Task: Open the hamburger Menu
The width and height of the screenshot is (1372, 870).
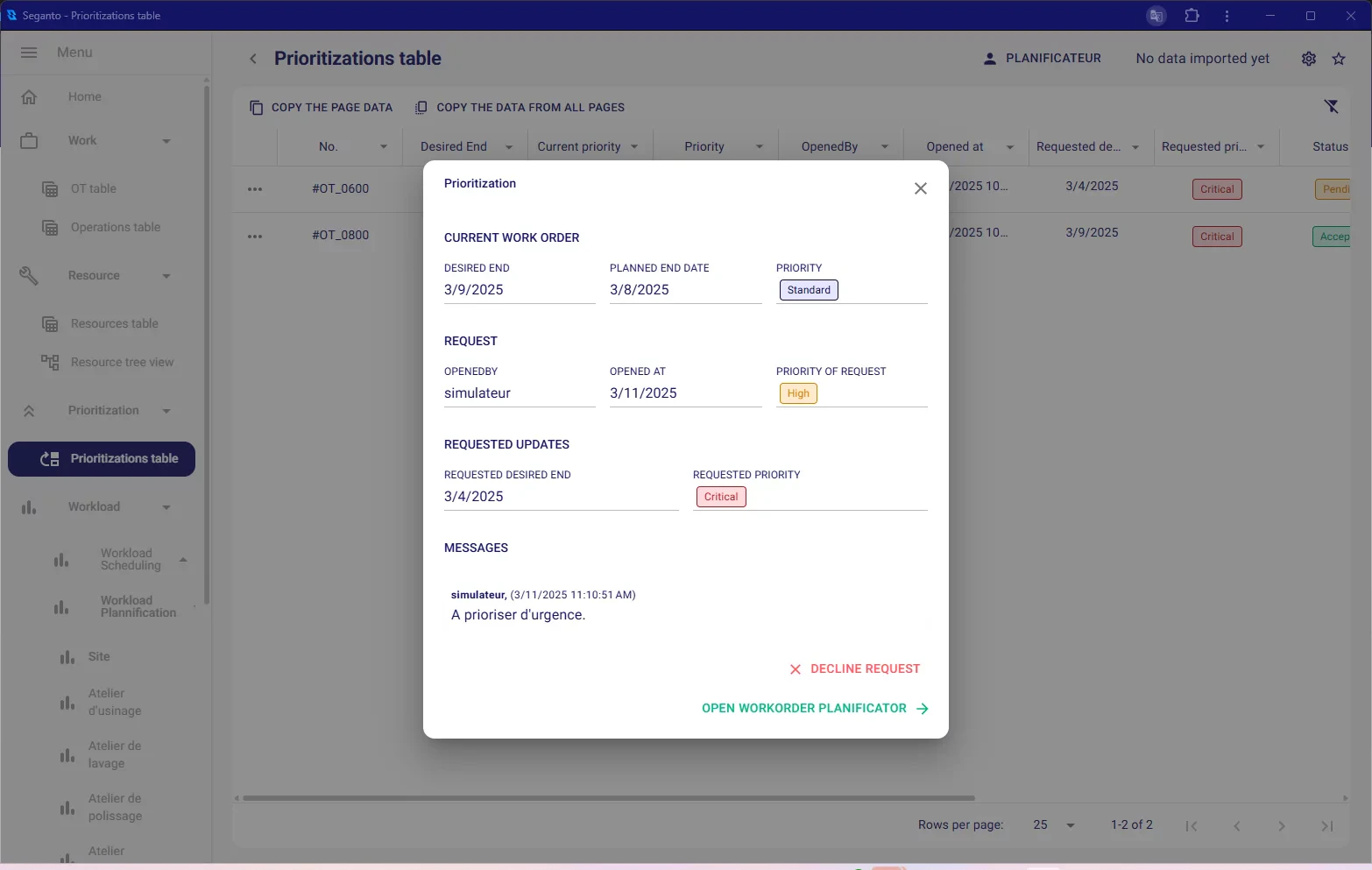Action: [x=29, y=52]
